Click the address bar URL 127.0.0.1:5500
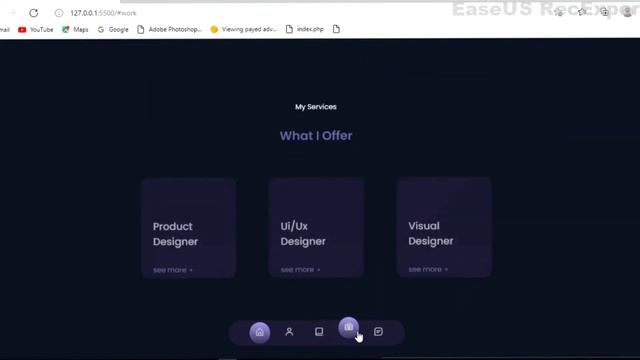The width and height of the screenshot is (640, 360). [103, 13]
